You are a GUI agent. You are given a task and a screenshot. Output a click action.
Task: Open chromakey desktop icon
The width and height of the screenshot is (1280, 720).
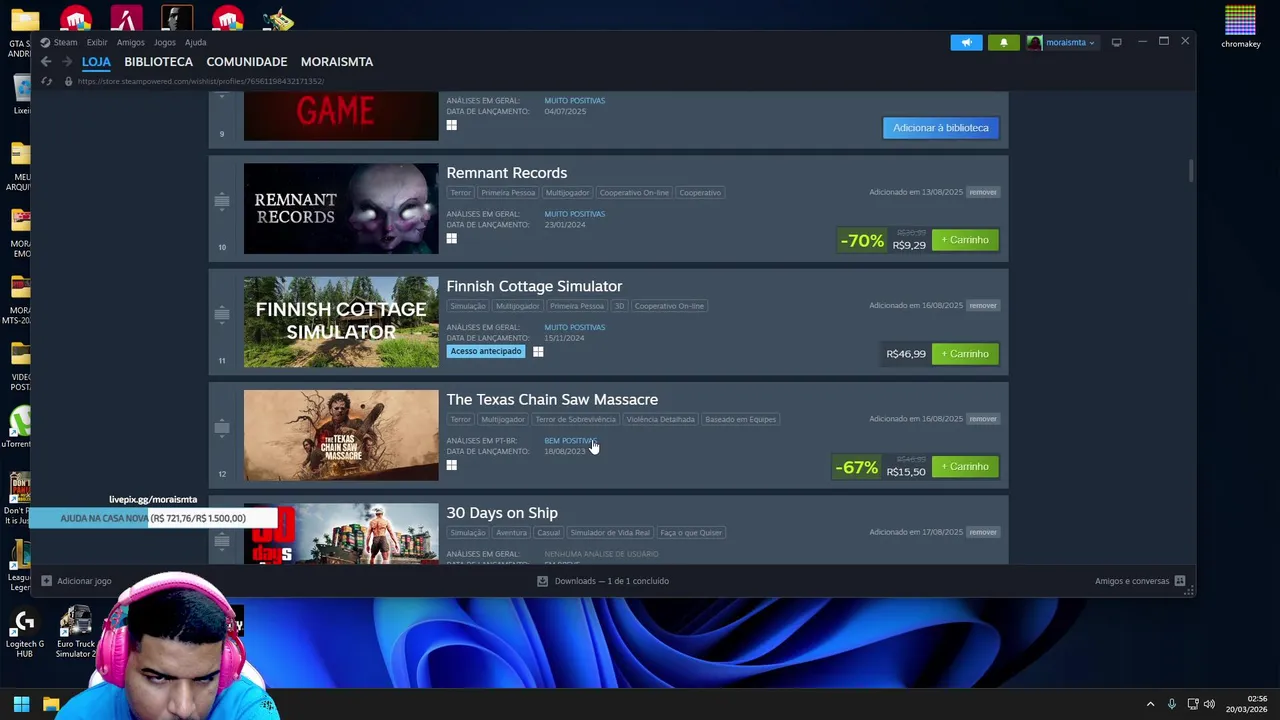pyautogui.click(x=1240, y=27)
